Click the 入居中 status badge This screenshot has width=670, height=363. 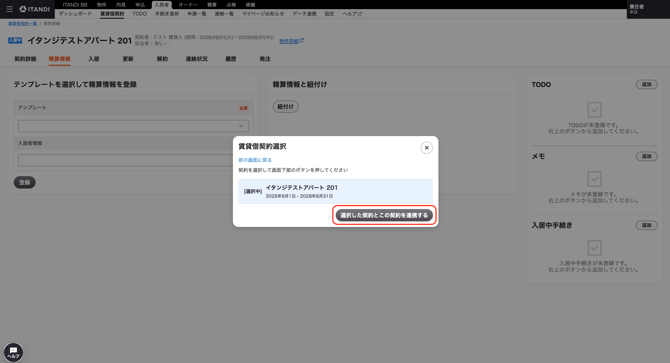pyautogui.click(x=15, y=41)
